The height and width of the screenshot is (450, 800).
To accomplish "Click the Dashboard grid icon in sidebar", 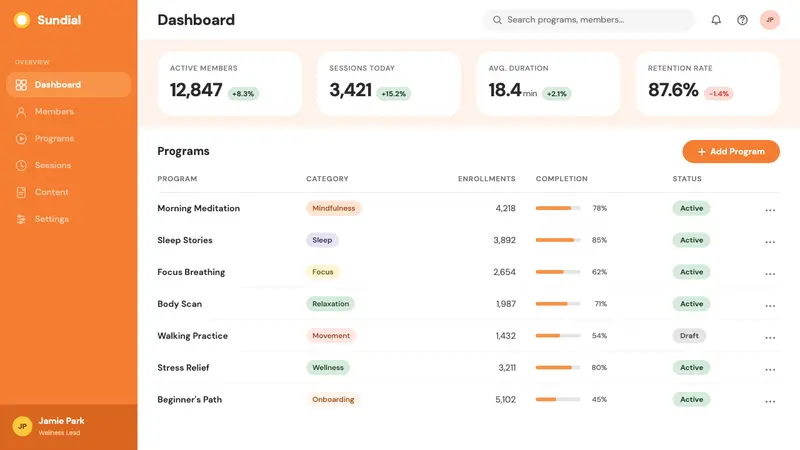I will (x=21, y=85).
